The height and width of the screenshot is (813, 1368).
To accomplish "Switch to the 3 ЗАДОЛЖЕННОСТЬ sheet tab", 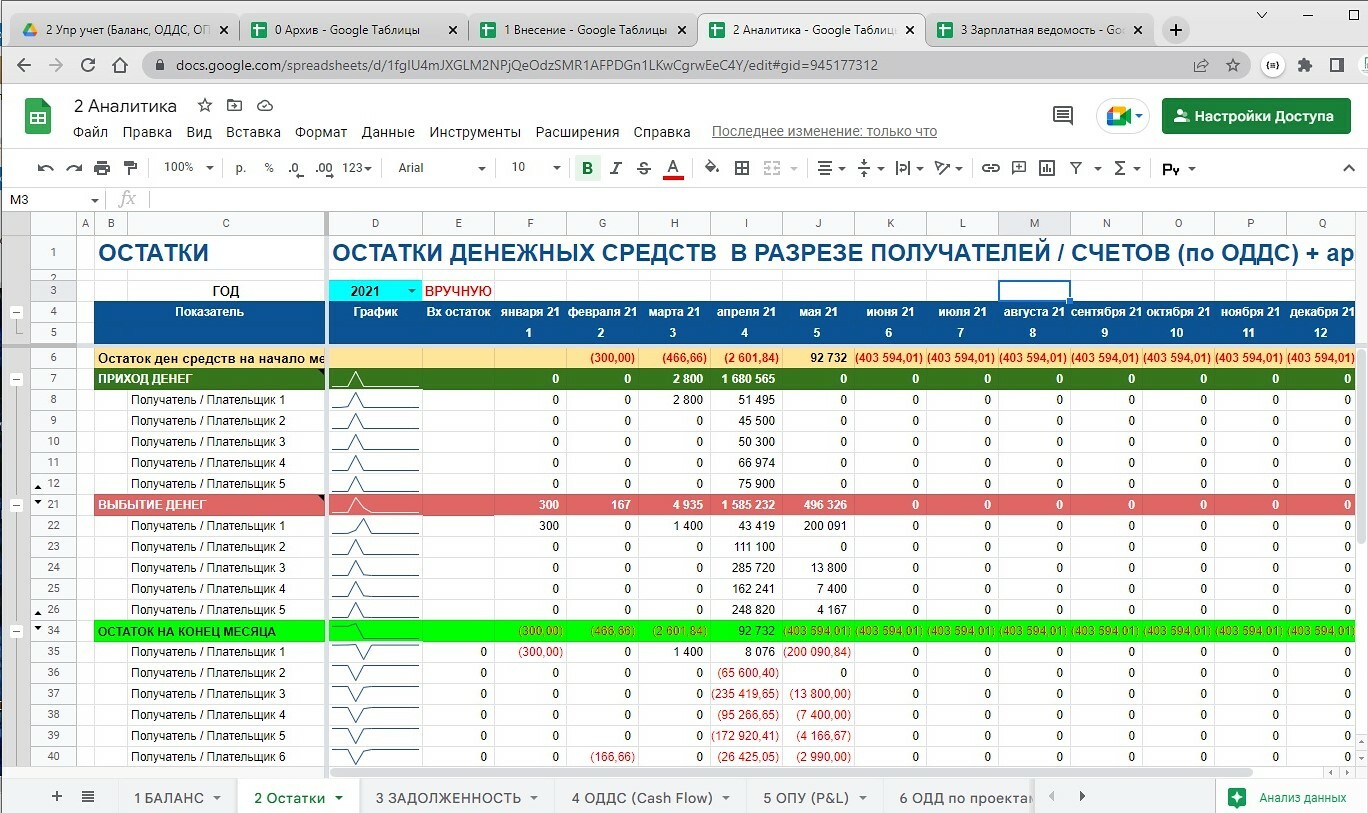I will click(457, 797).
